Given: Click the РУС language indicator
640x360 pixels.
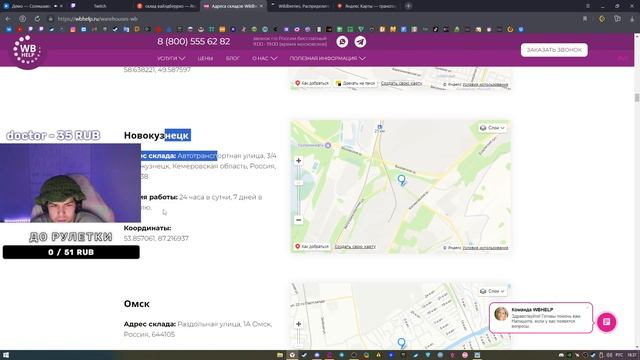Looking at the screenshot, I should click(619, 355).
